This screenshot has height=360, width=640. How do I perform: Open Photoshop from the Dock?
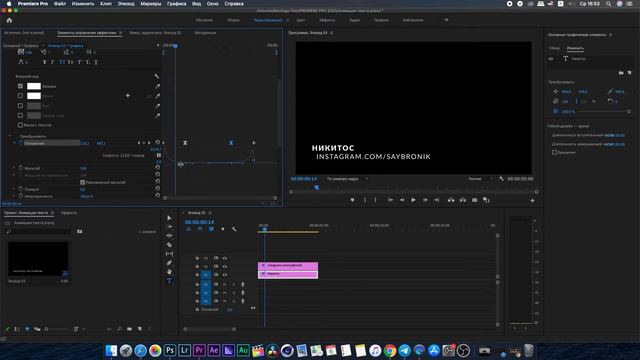click(x=170, y=350)
